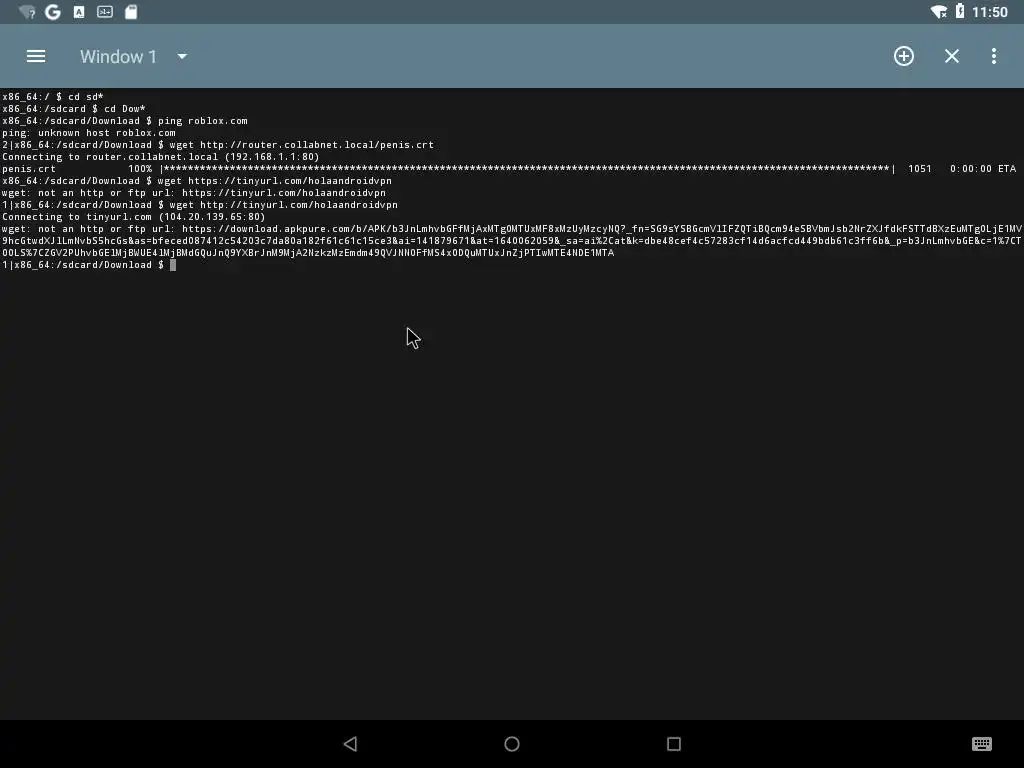This screenshot has width=1024, height=768.
Task: Click the wget https://tinyurl.com/holaandroidvpn command line
Action: [x=197, y=181]
